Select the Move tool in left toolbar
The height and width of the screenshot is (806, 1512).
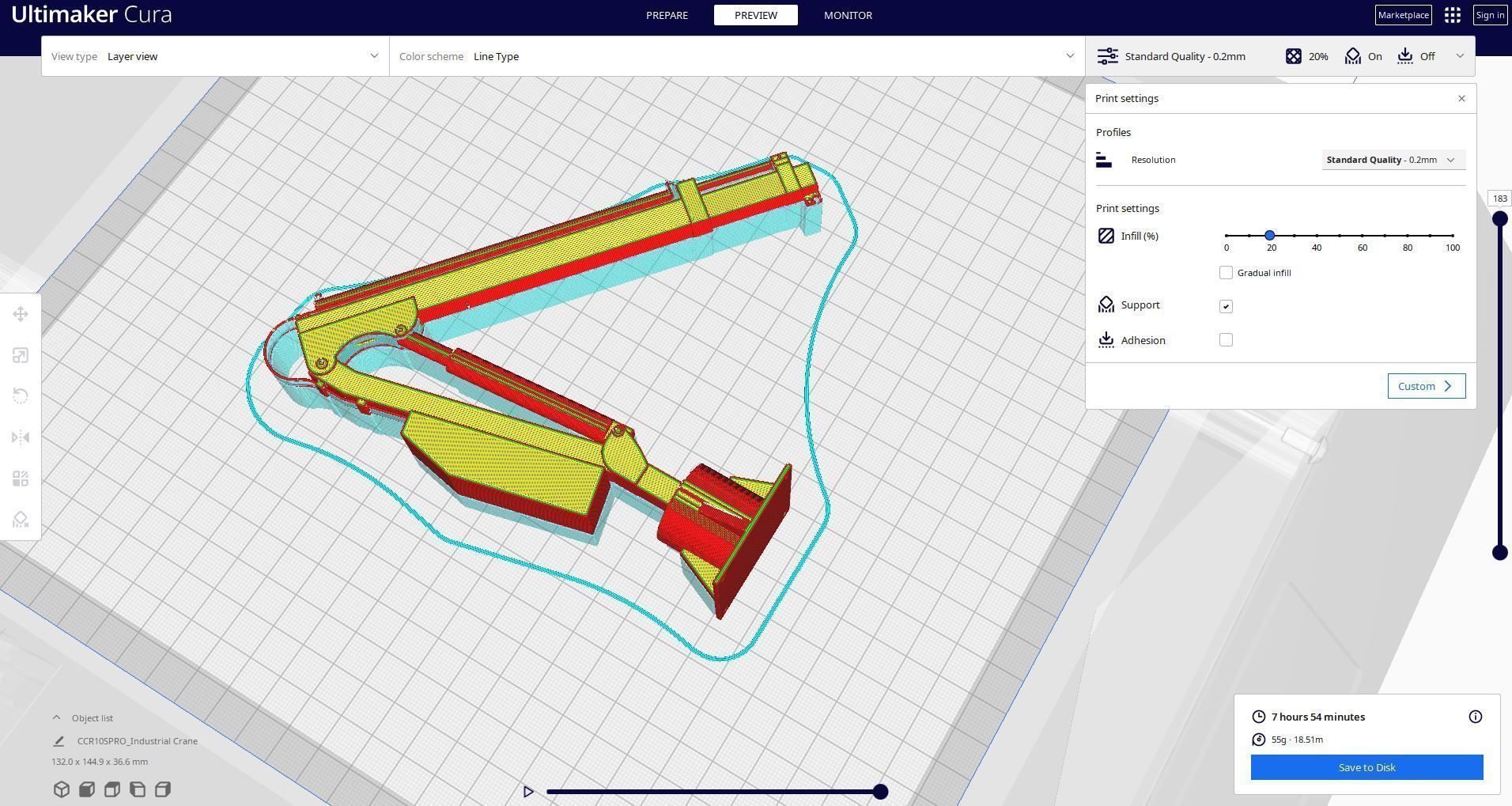tap(21, 314)
